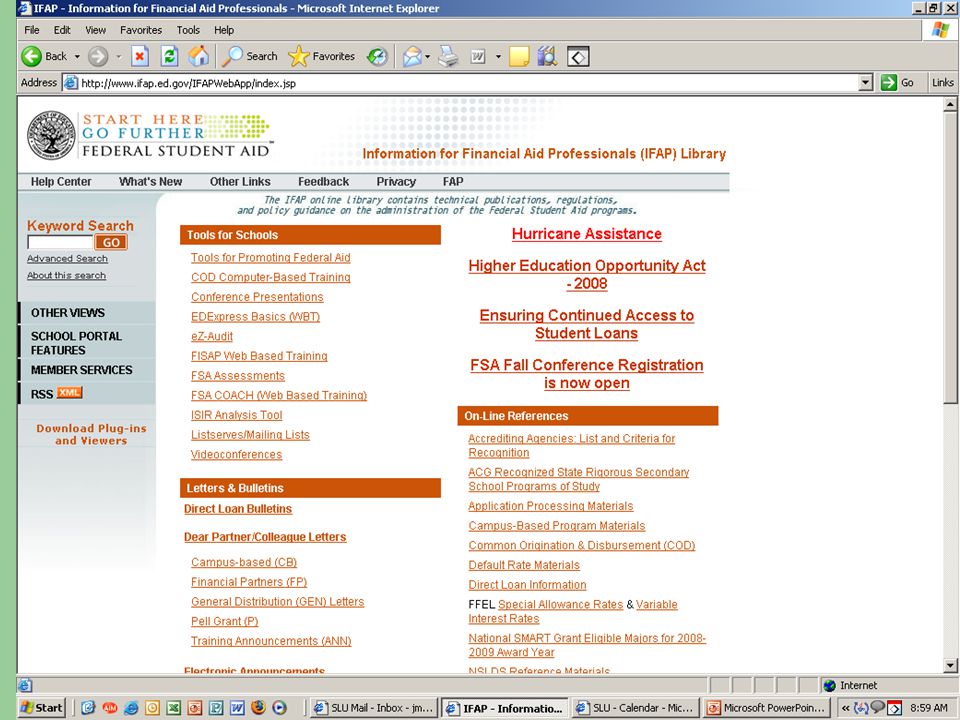This screenshot has width=960, height=720.
Task: Open the Favorites star in the toolbar
Action: [299, 56]
